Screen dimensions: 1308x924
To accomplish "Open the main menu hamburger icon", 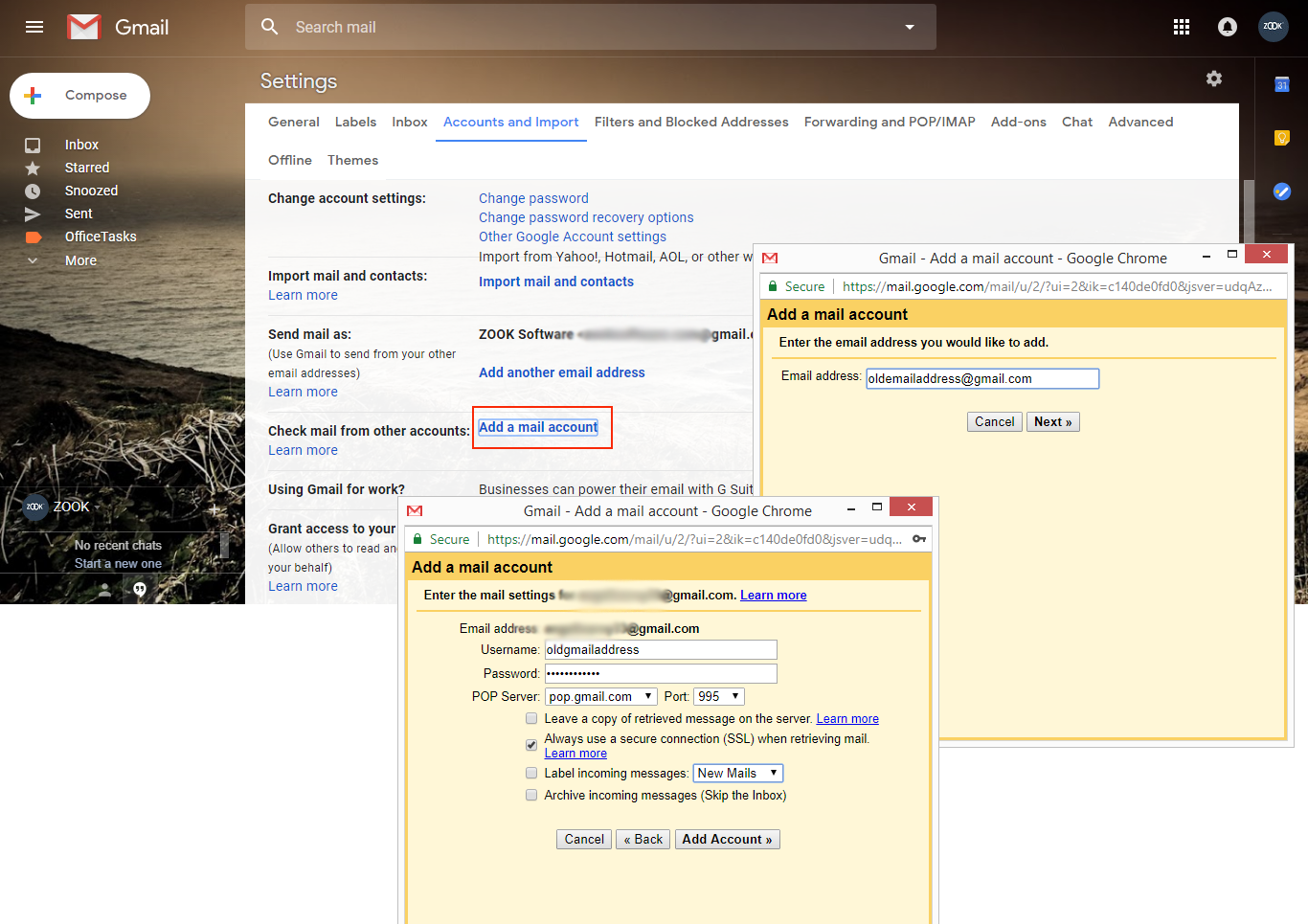I will point(34,27).
